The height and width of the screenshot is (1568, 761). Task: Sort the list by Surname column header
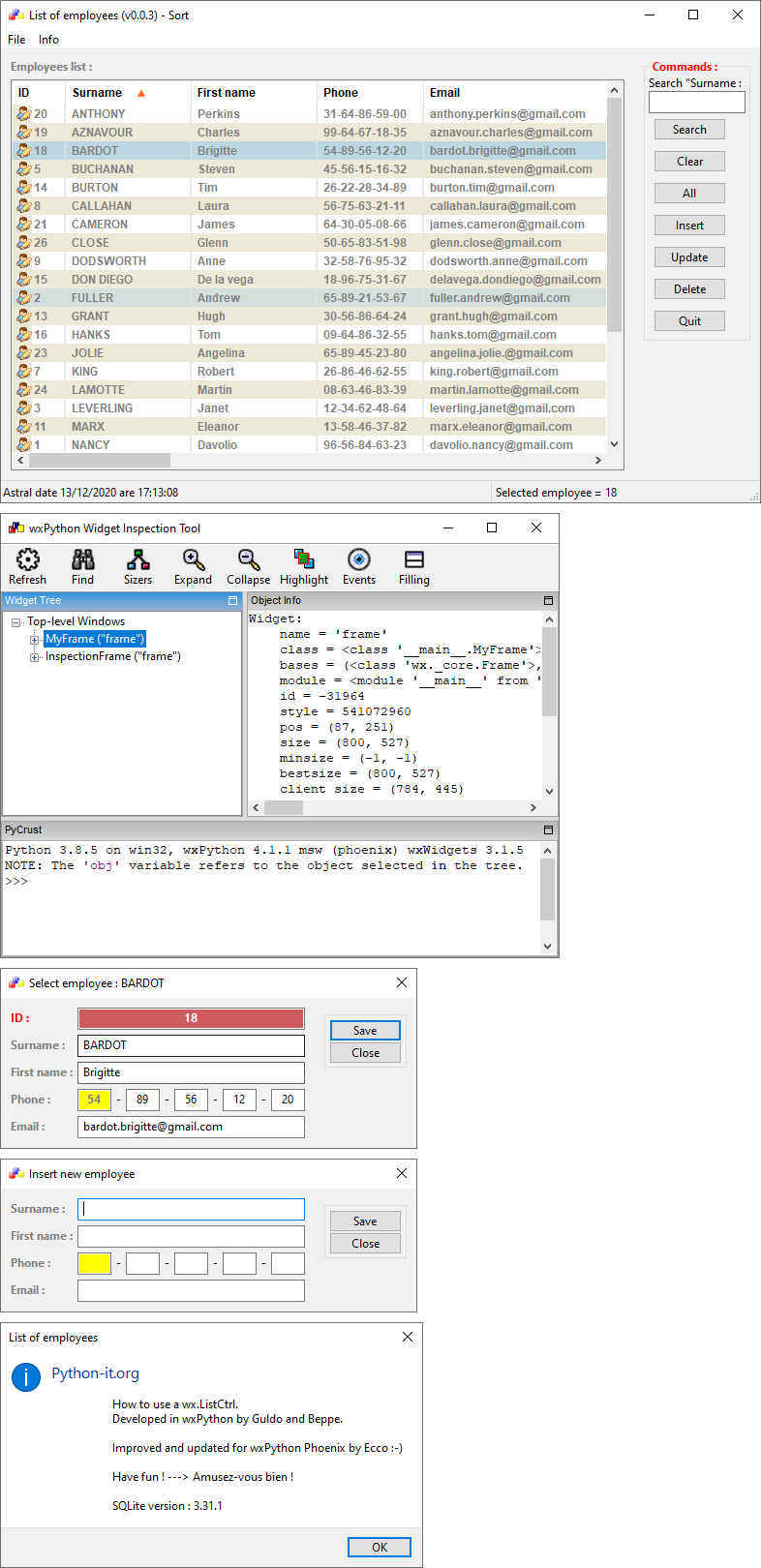pos(97,93)
